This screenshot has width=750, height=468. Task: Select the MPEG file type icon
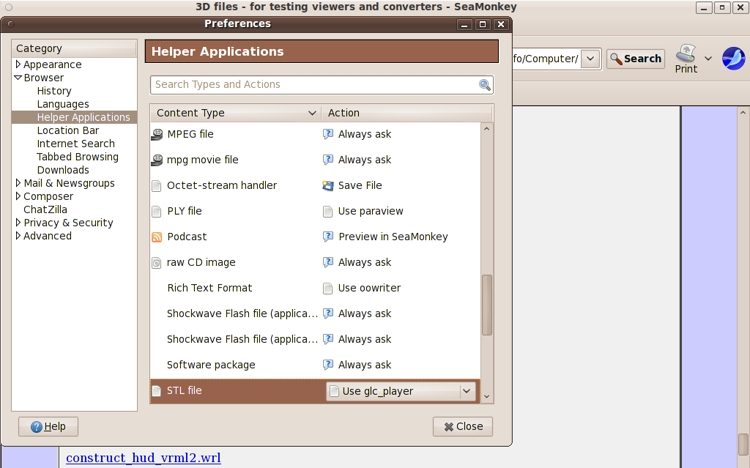(x=157, y=134)
